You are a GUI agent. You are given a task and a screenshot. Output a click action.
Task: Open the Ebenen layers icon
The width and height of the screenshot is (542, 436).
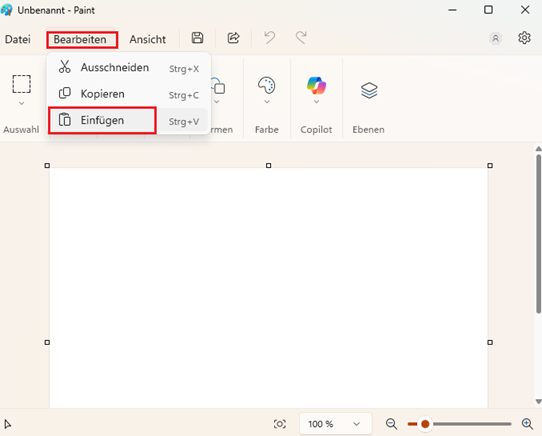pos(369,91)
